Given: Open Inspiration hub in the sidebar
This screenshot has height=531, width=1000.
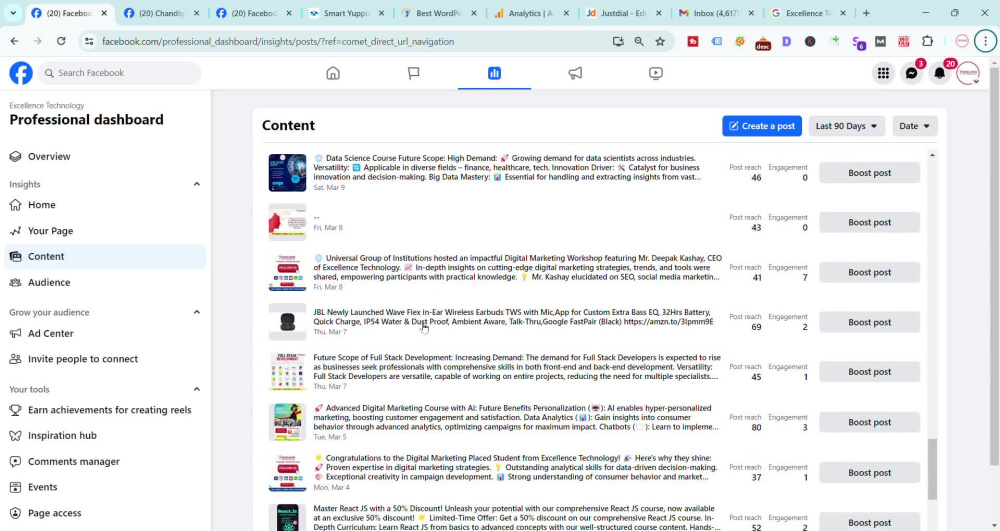Looking at the screenshot, I should pos(105,435).
